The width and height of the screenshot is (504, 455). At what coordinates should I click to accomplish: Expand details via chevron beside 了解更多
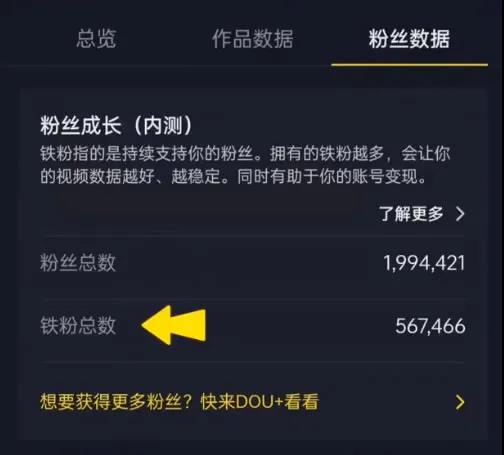[x=460, y=214]
